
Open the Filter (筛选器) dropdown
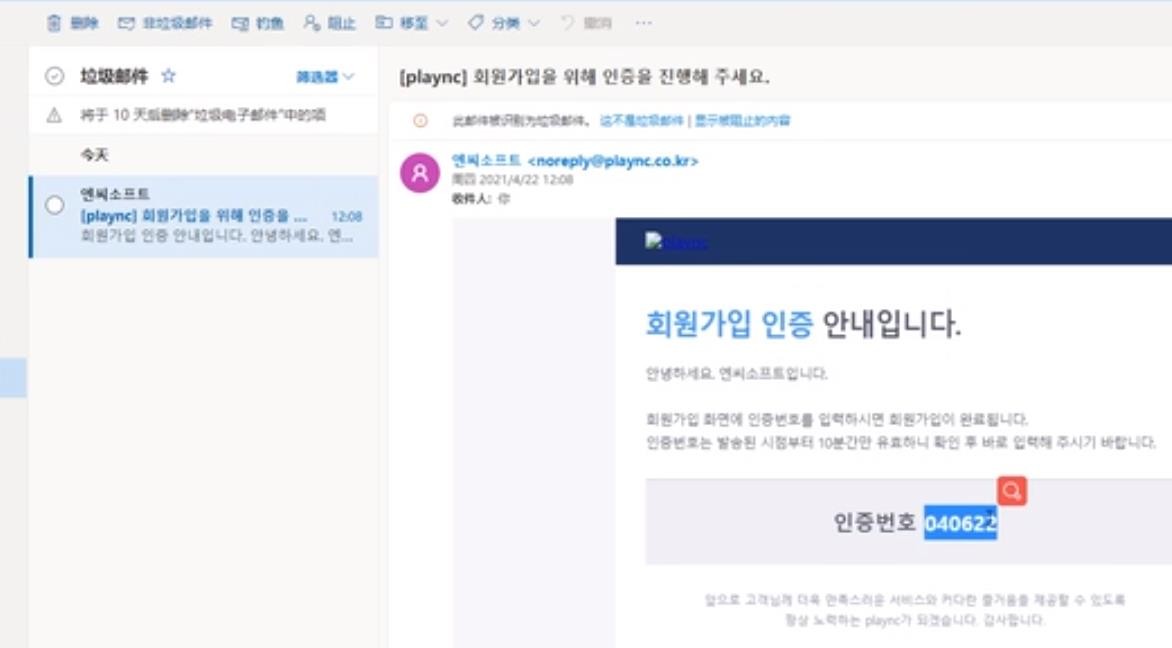(325, 77)
